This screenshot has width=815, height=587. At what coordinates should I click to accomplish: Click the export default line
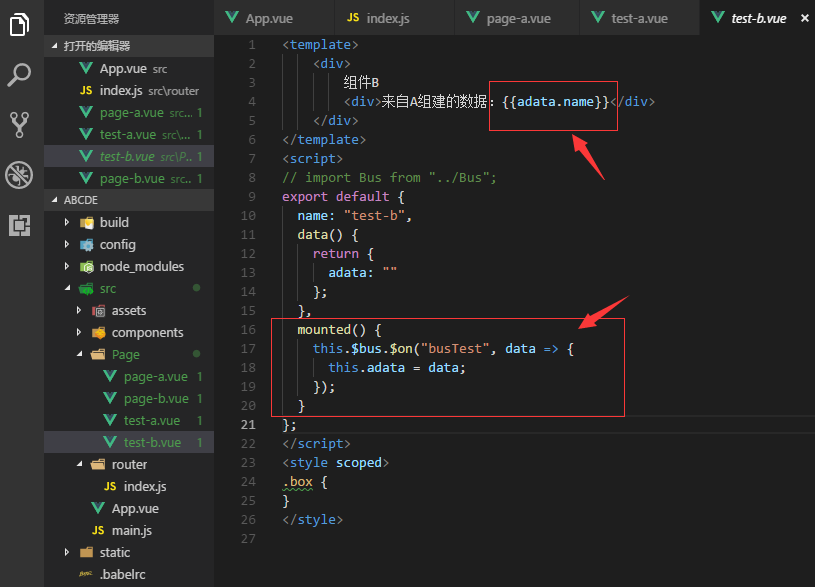[x=343, y=197]
